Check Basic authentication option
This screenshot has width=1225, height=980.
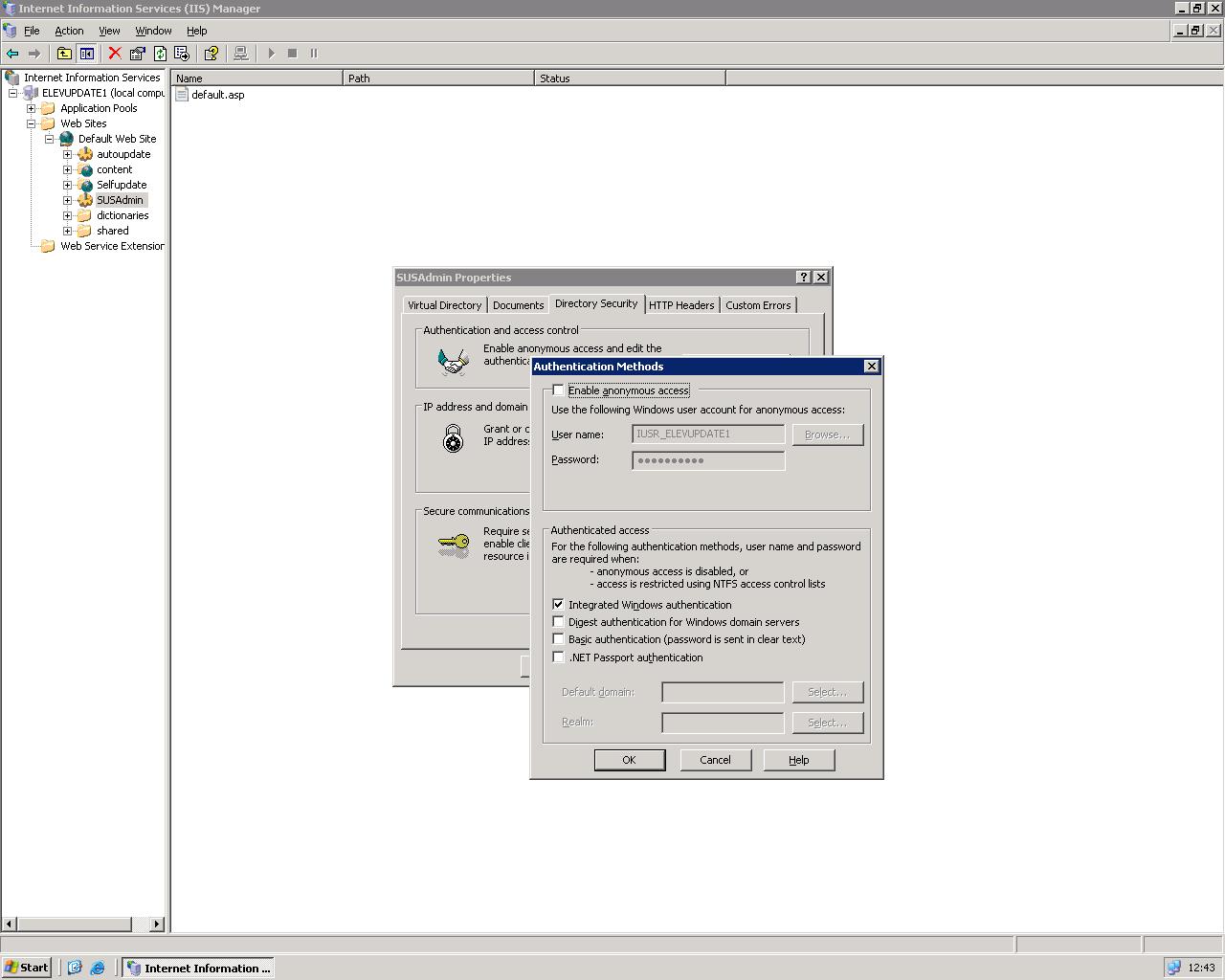pyautogui.click(x=559, y=639)
